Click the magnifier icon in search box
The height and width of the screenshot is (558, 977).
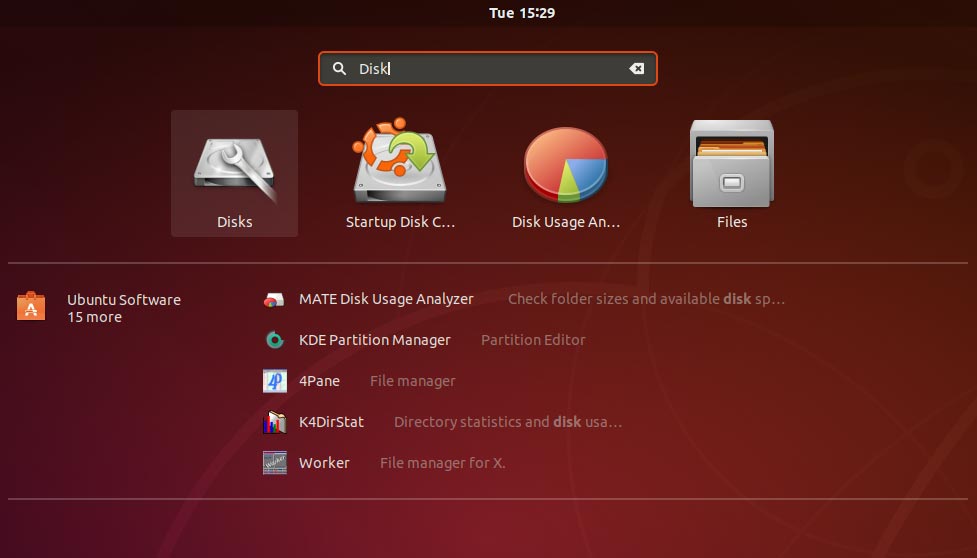tap(339, 69)
